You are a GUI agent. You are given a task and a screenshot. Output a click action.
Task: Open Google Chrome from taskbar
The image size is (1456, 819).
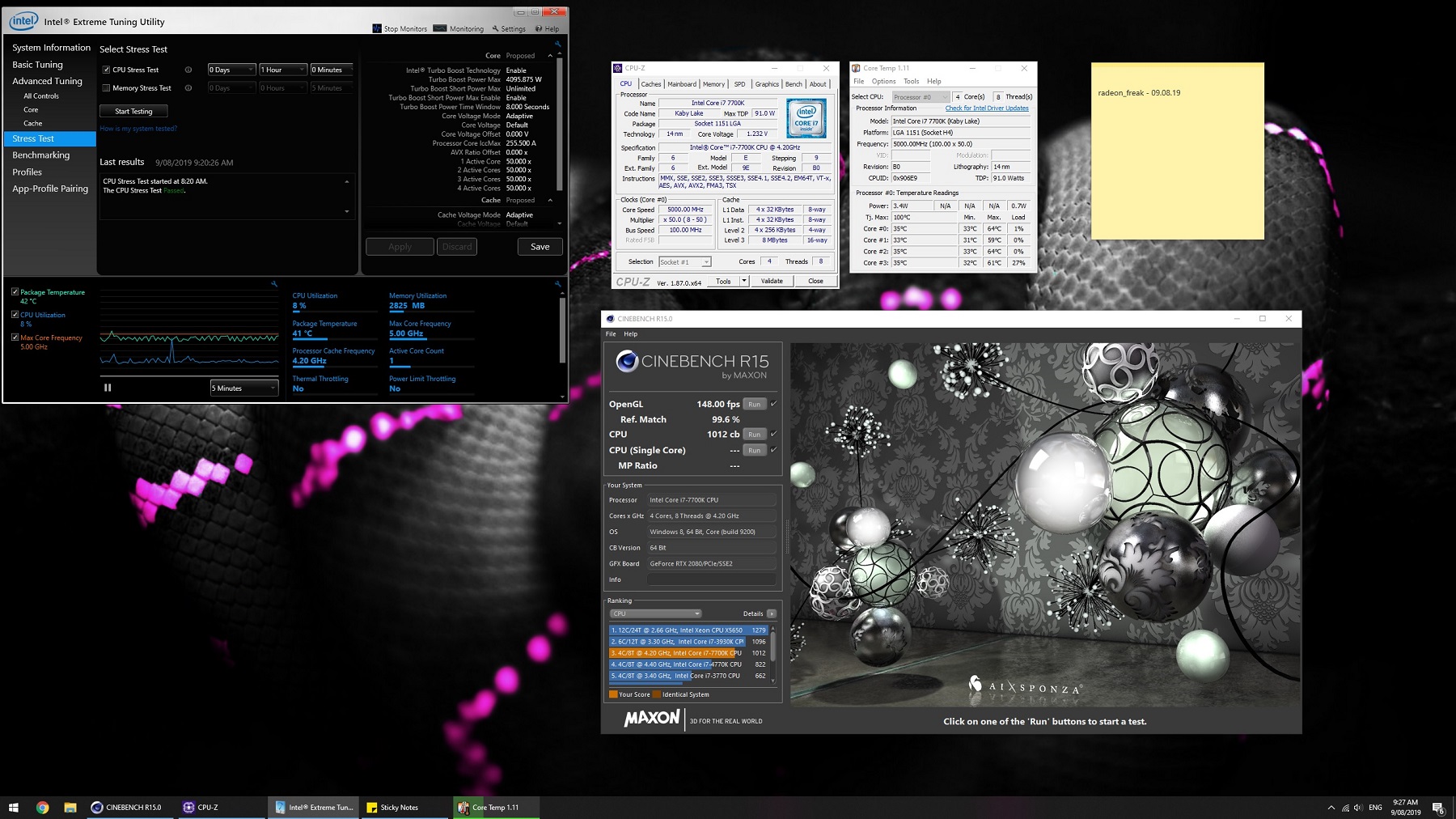(x=42, y=807)
